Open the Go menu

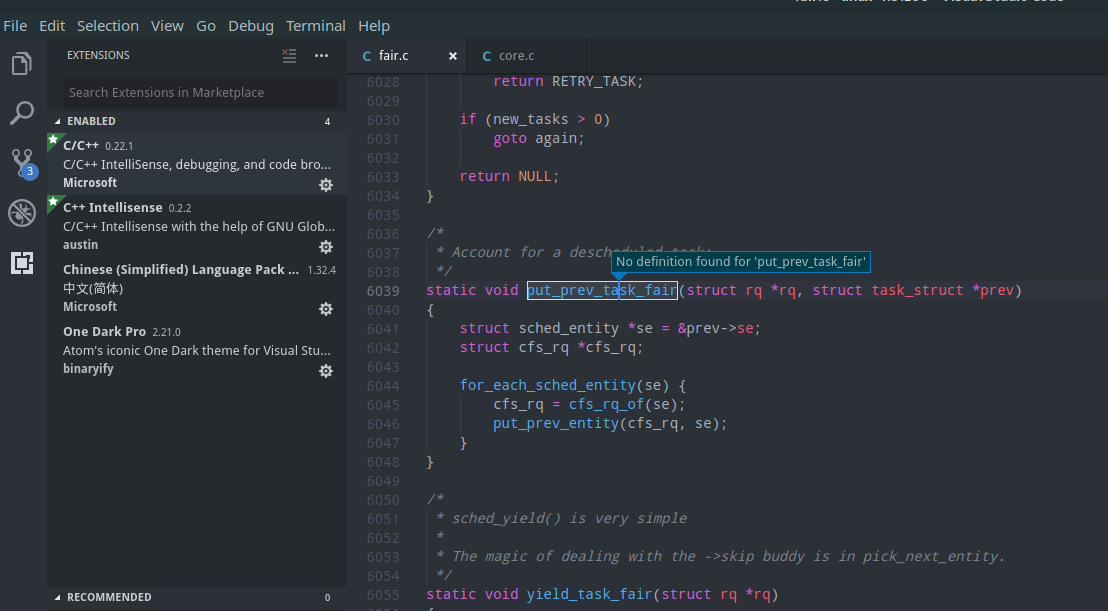tap(206, 25)
